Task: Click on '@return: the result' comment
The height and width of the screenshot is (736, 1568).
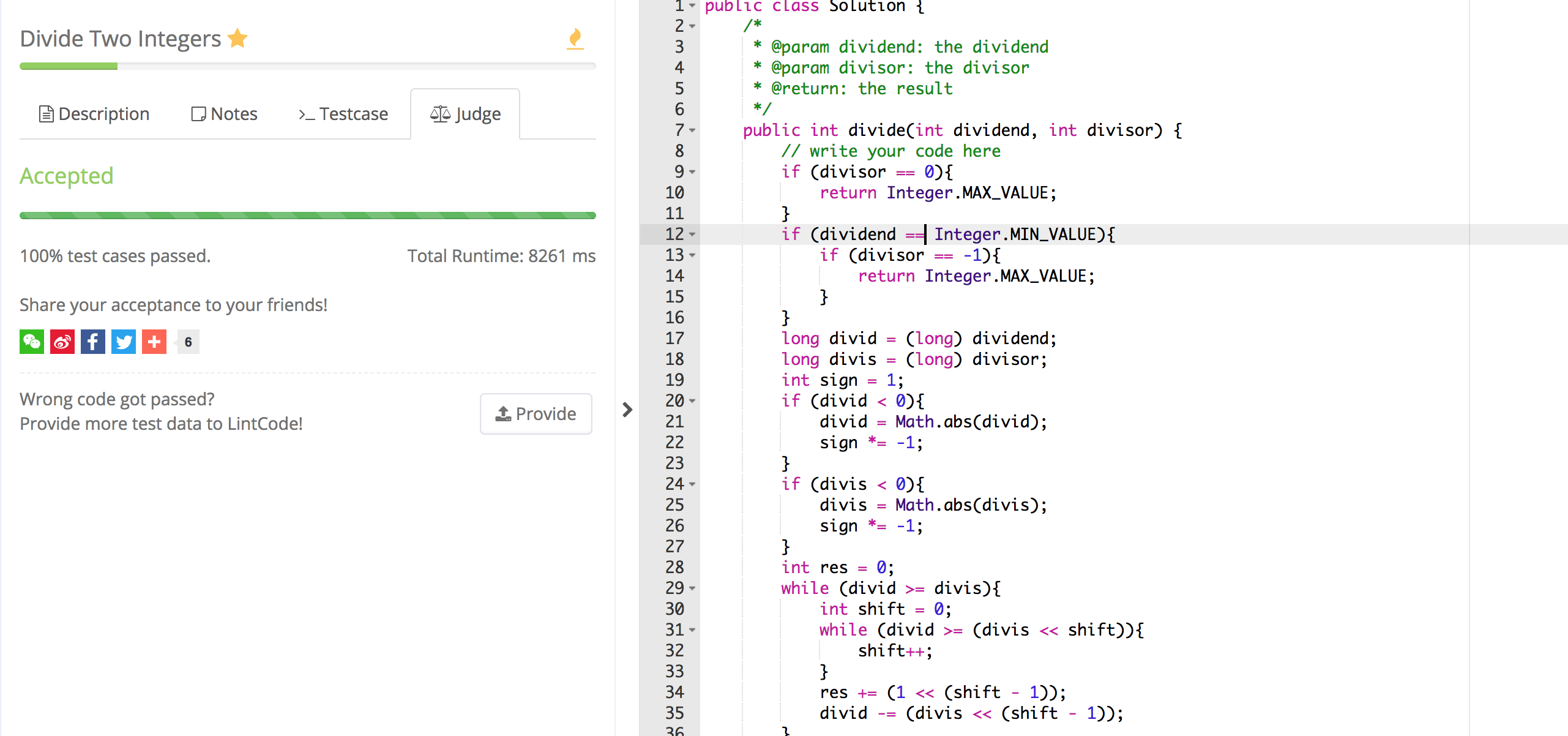Action: [x=862, y=89]
